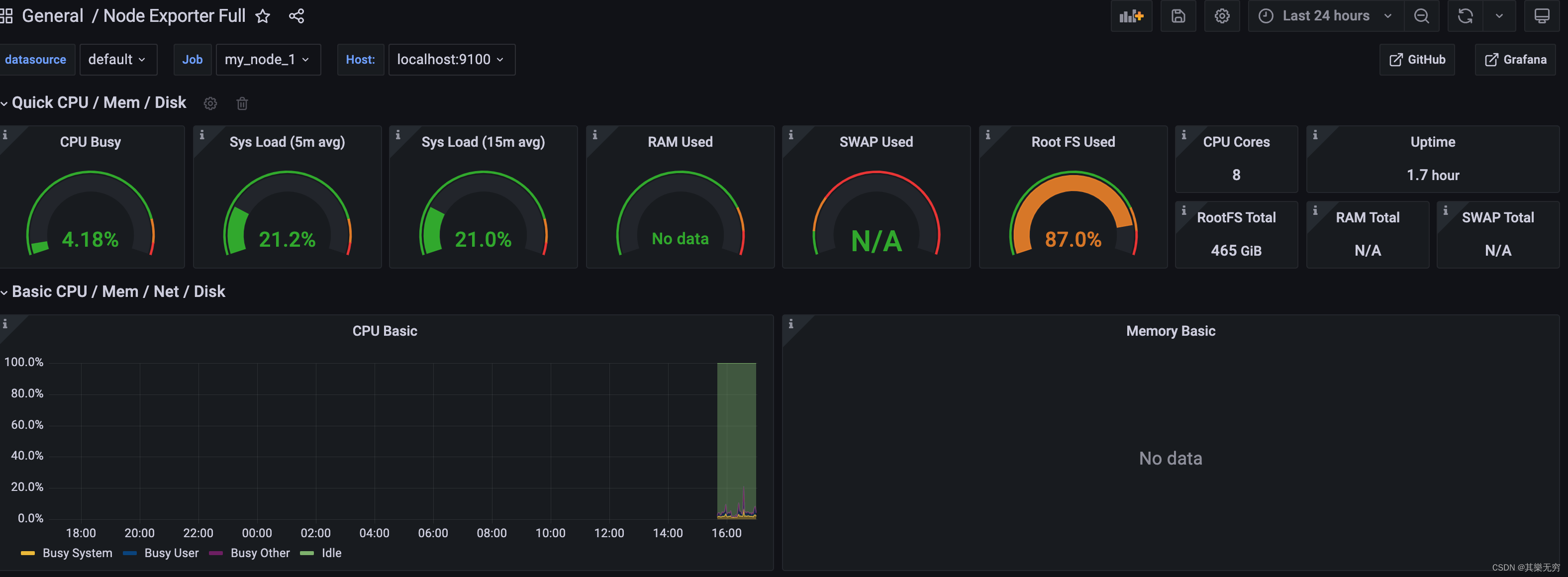Open the GitHub link
This screenshot has height=577, width=1568.
tap(1416, 60)
